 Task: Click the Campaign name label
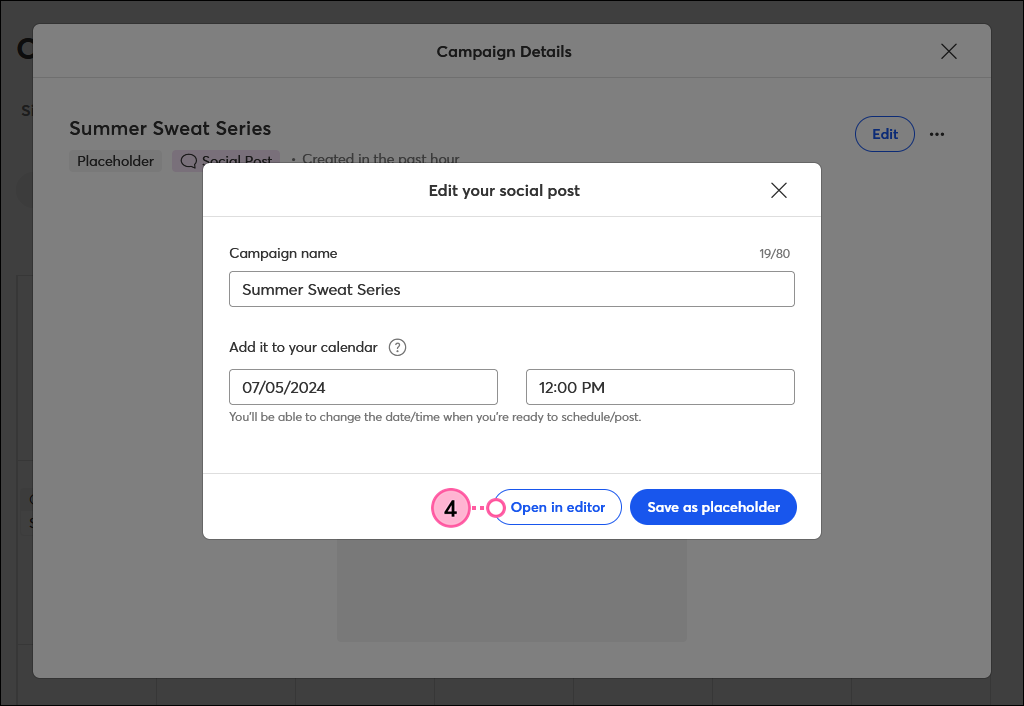pos(283,253)
